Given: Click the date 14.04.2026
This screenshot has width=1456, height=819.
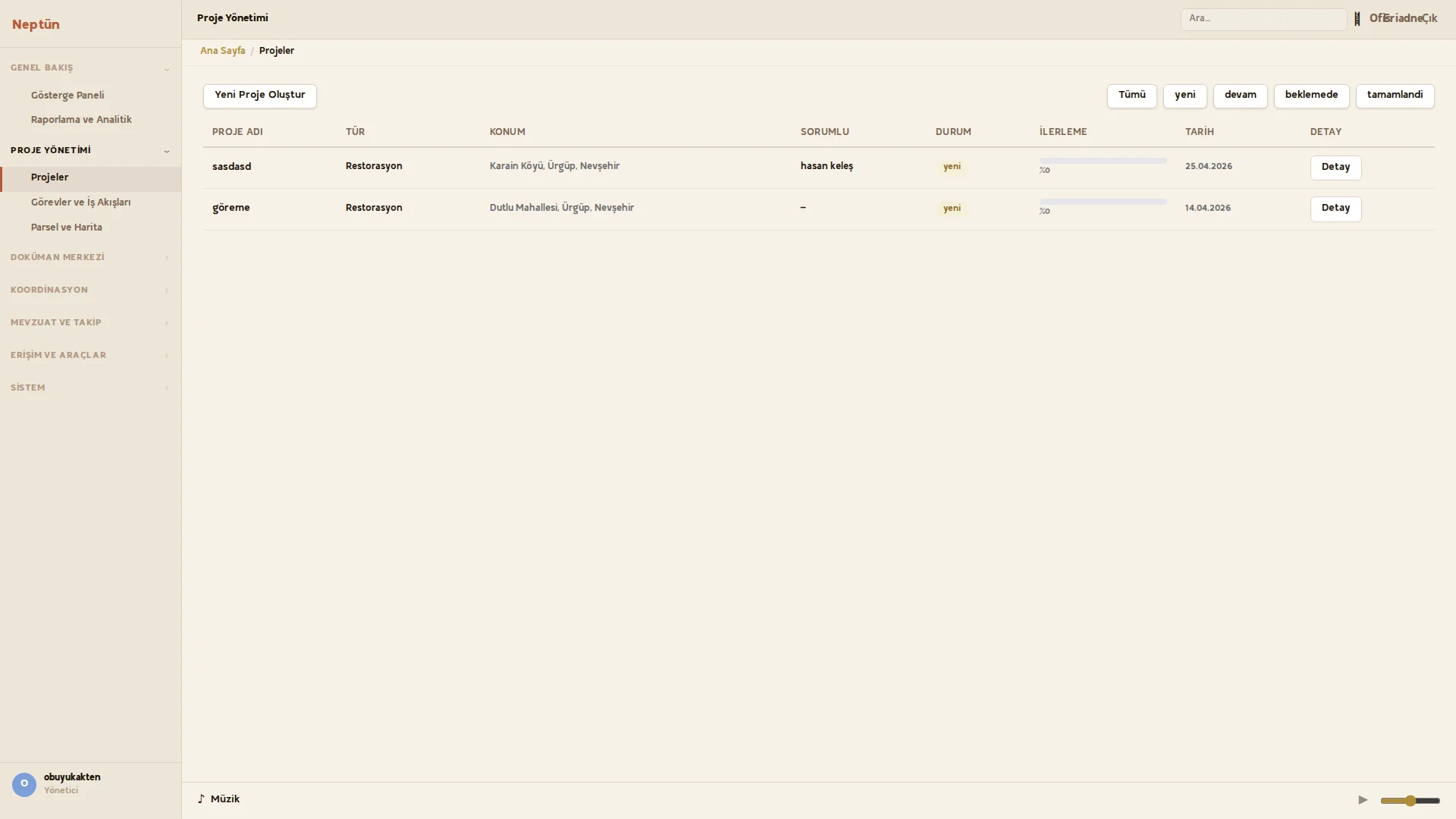Looking at the screenshot, I should click(1207, 209).
